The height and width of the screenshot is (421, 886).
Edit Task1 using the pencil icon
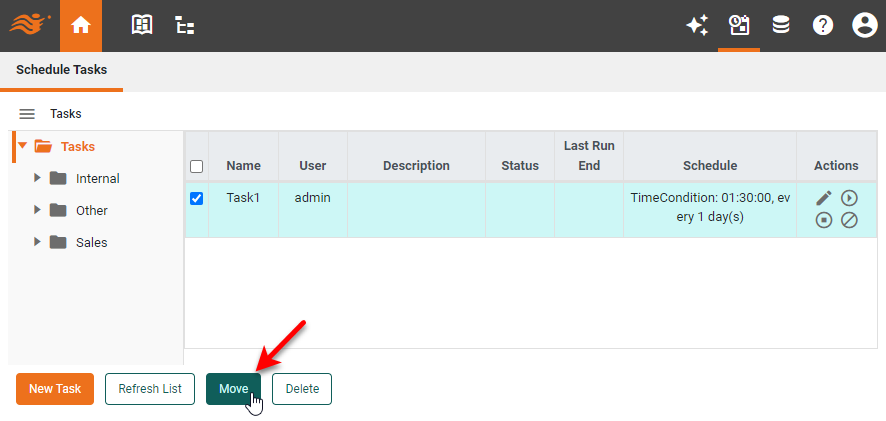(824, 198)
